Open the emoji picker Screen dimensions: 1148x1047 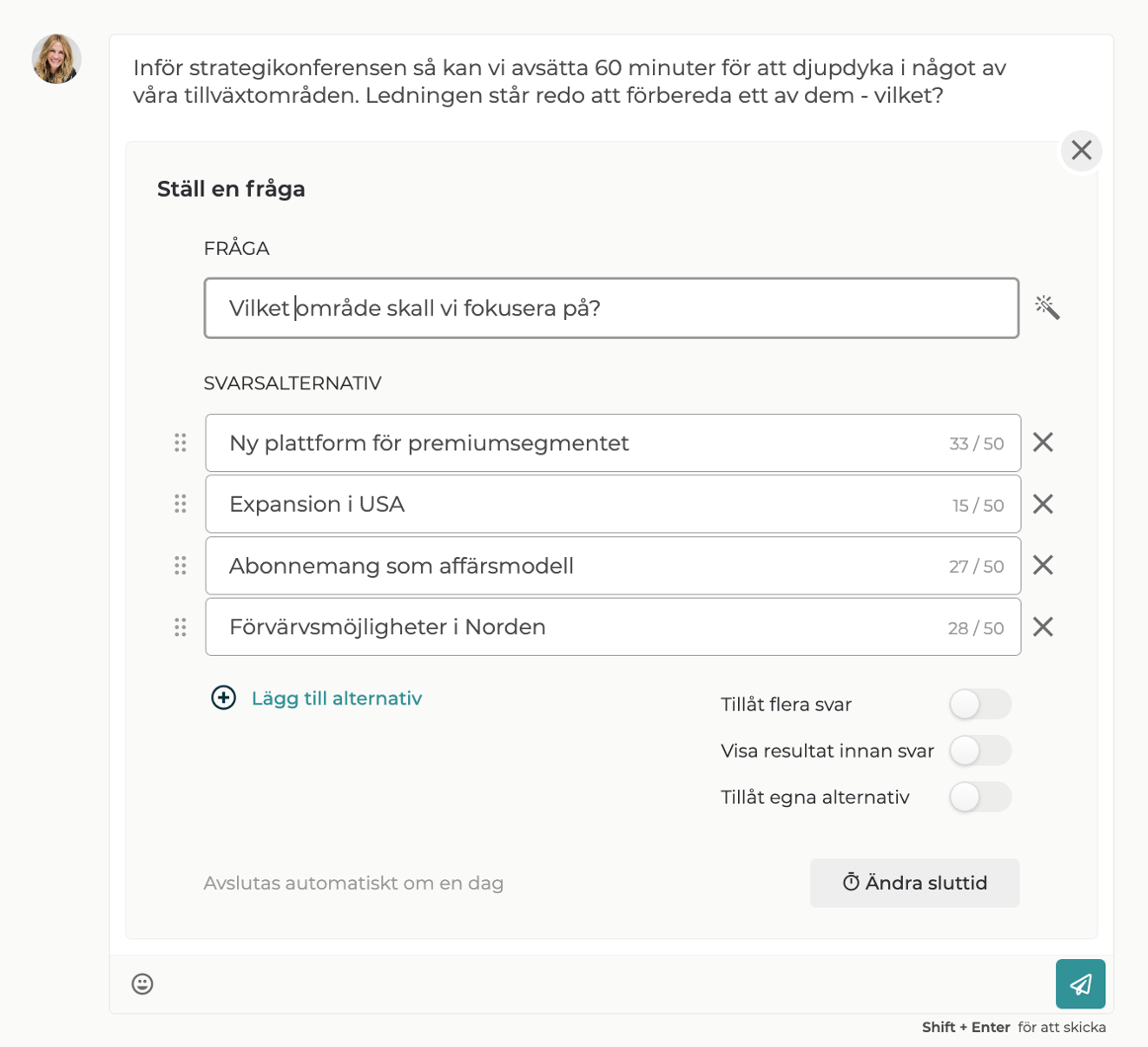(x=142, y=984)
